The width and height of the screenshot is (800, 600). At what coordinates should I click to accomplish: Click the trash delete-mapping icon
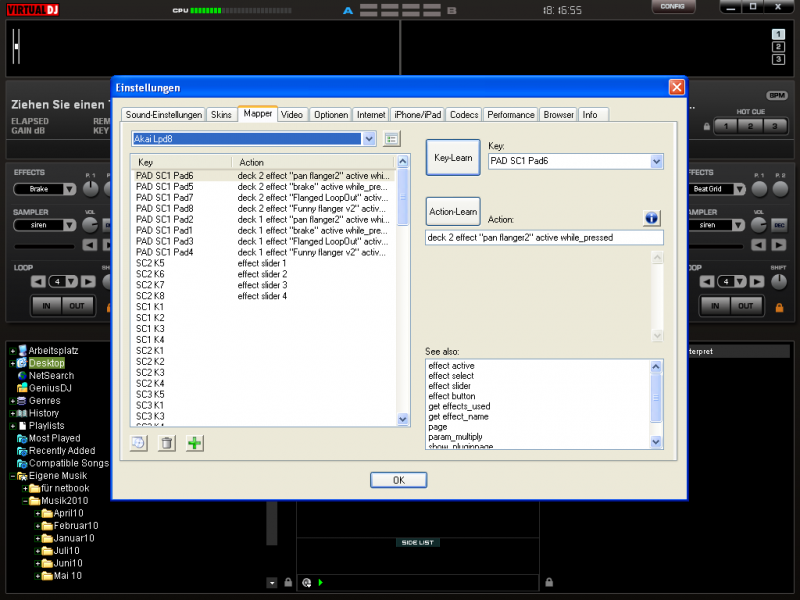[x=167, y=443]
